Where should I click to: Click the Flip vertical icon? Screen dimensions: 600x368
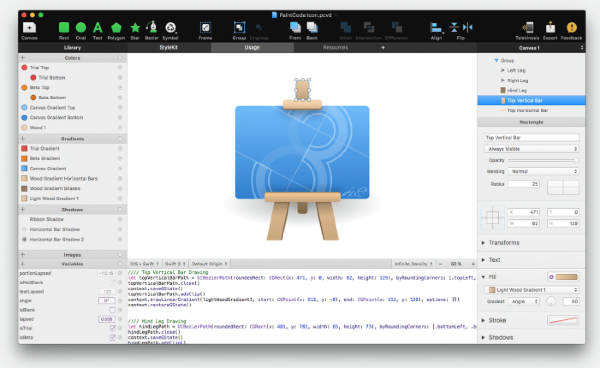click(x=454, y=27)
